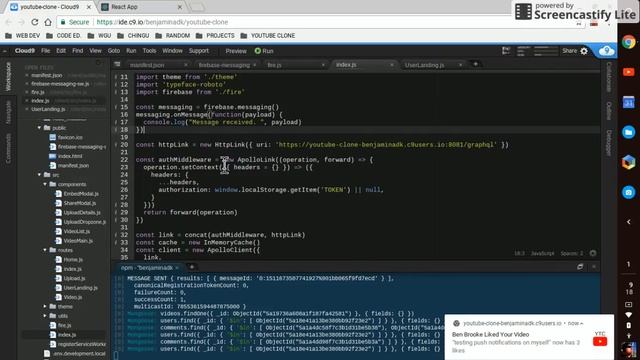The height and width of the screenshot is (360, 640).
Task: Expand the theme folder
Action: pyautogui.click(x=45, y=306)
